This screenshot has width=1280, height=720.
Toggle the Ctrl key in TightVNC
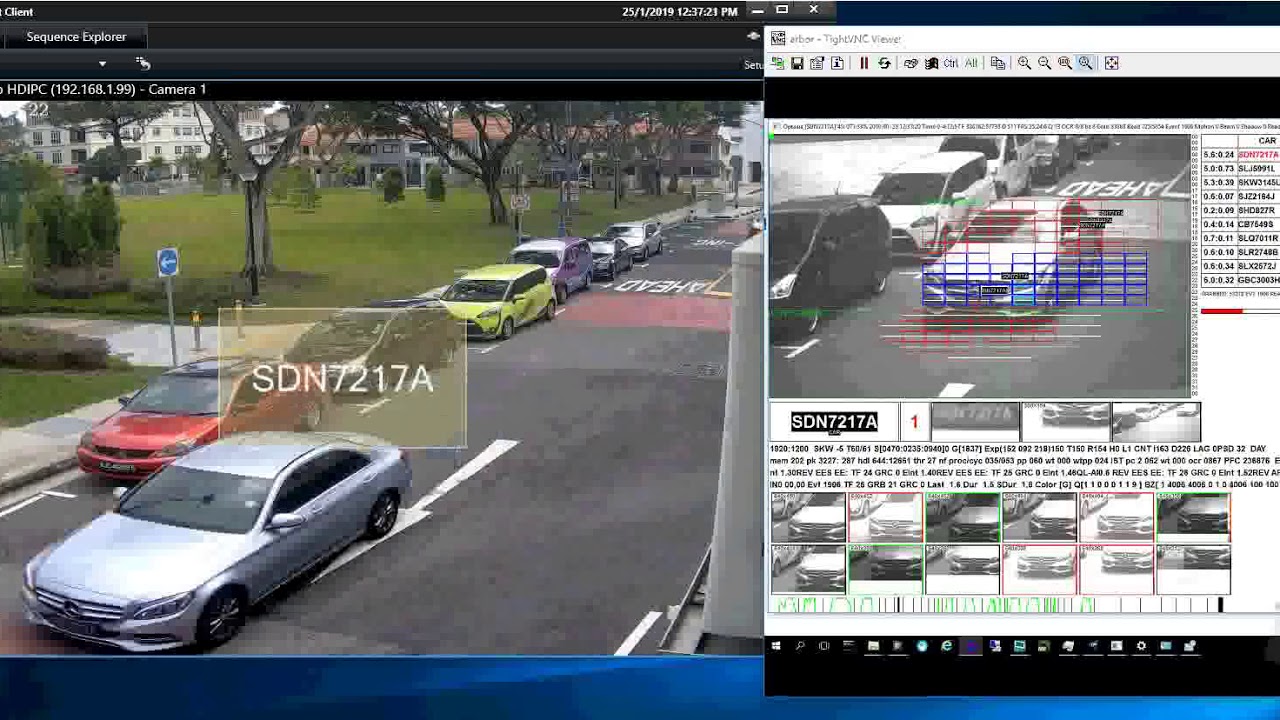pyautogui.click(x=951, y=63)
